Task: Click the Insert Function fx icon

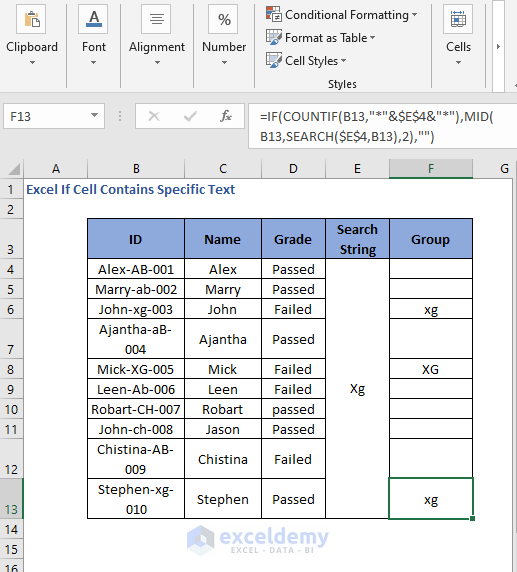Action: [226, 116]
